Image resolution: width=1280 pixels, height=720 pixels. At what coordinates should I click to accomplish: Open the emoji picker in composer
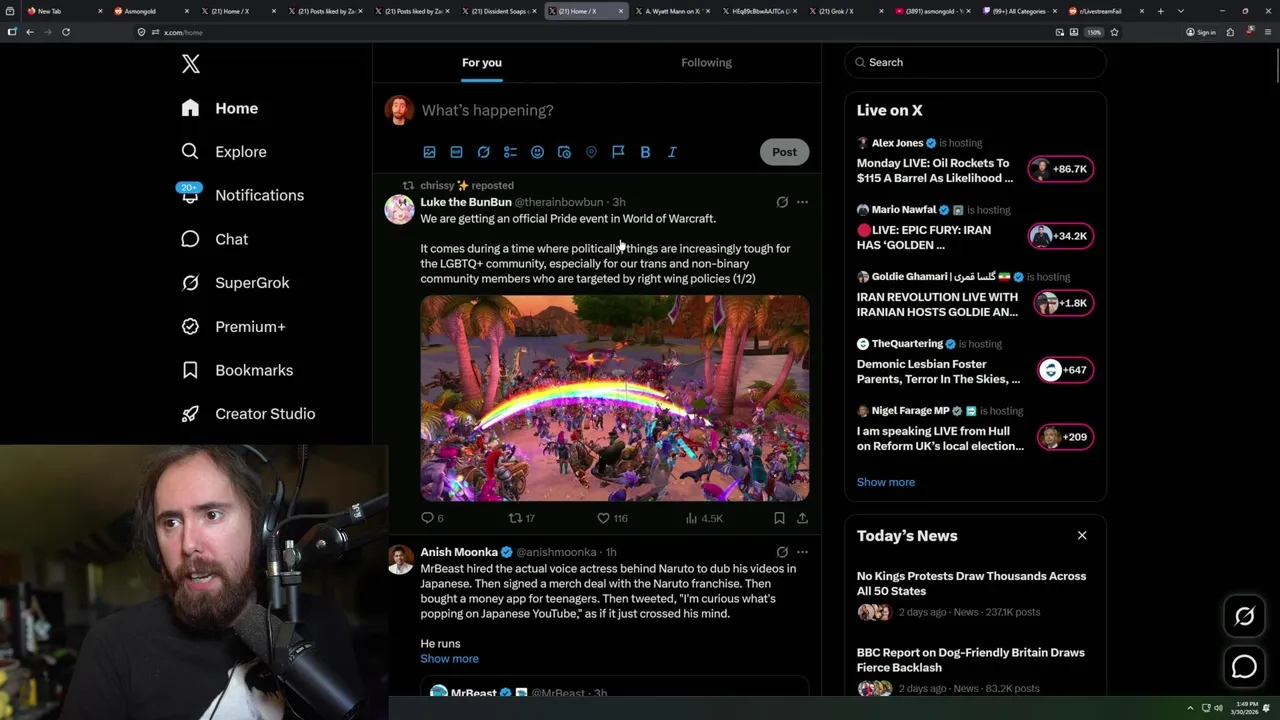coord(537,152)
